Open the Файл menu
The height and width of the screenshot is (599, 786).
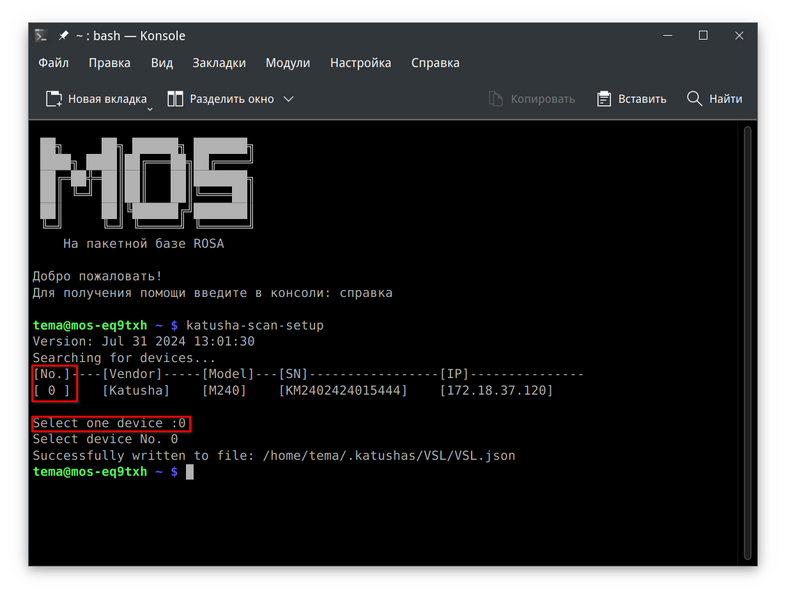(53, 63)
